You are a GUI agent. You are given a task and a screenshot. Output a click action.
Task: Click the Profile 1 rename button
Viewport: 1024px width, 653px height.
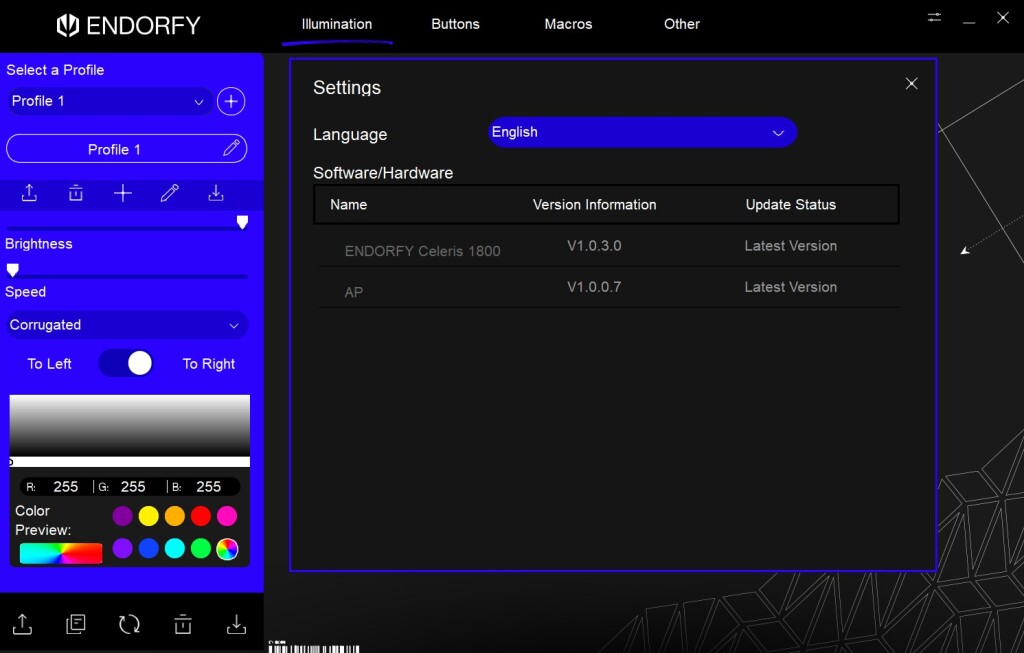click(x=231, y=148)
